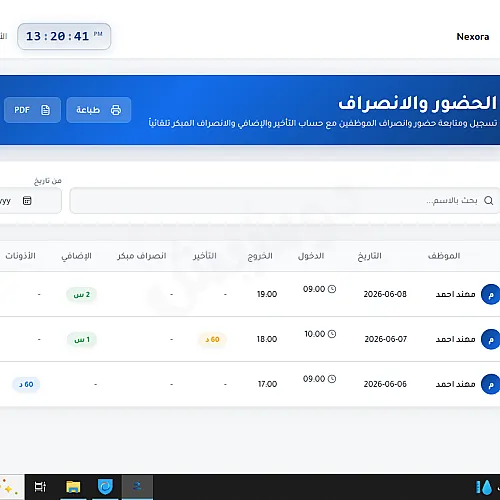
Task: Click the التاريخ column header
Action: click(x=369, y=256)
